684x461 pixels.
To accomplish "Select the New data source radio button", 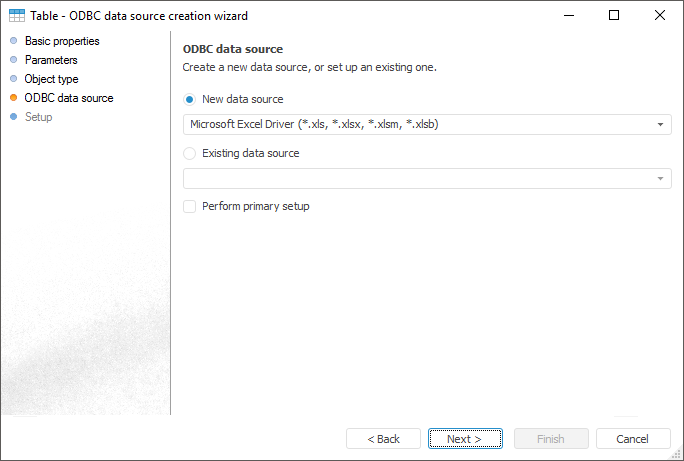I will click(x=190, y=100).
